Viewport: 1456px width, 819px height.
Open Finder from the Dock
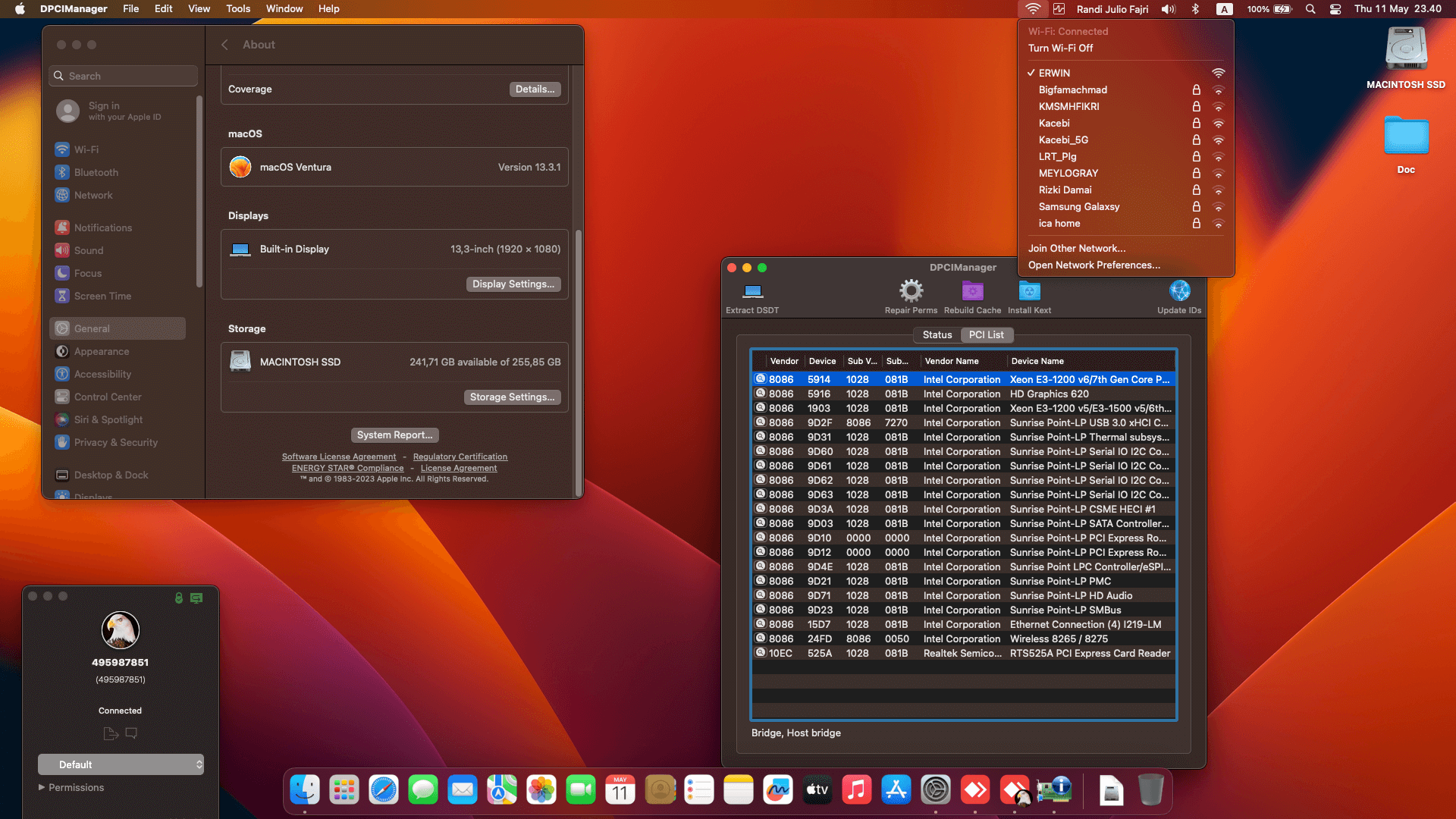click(305, 790)
